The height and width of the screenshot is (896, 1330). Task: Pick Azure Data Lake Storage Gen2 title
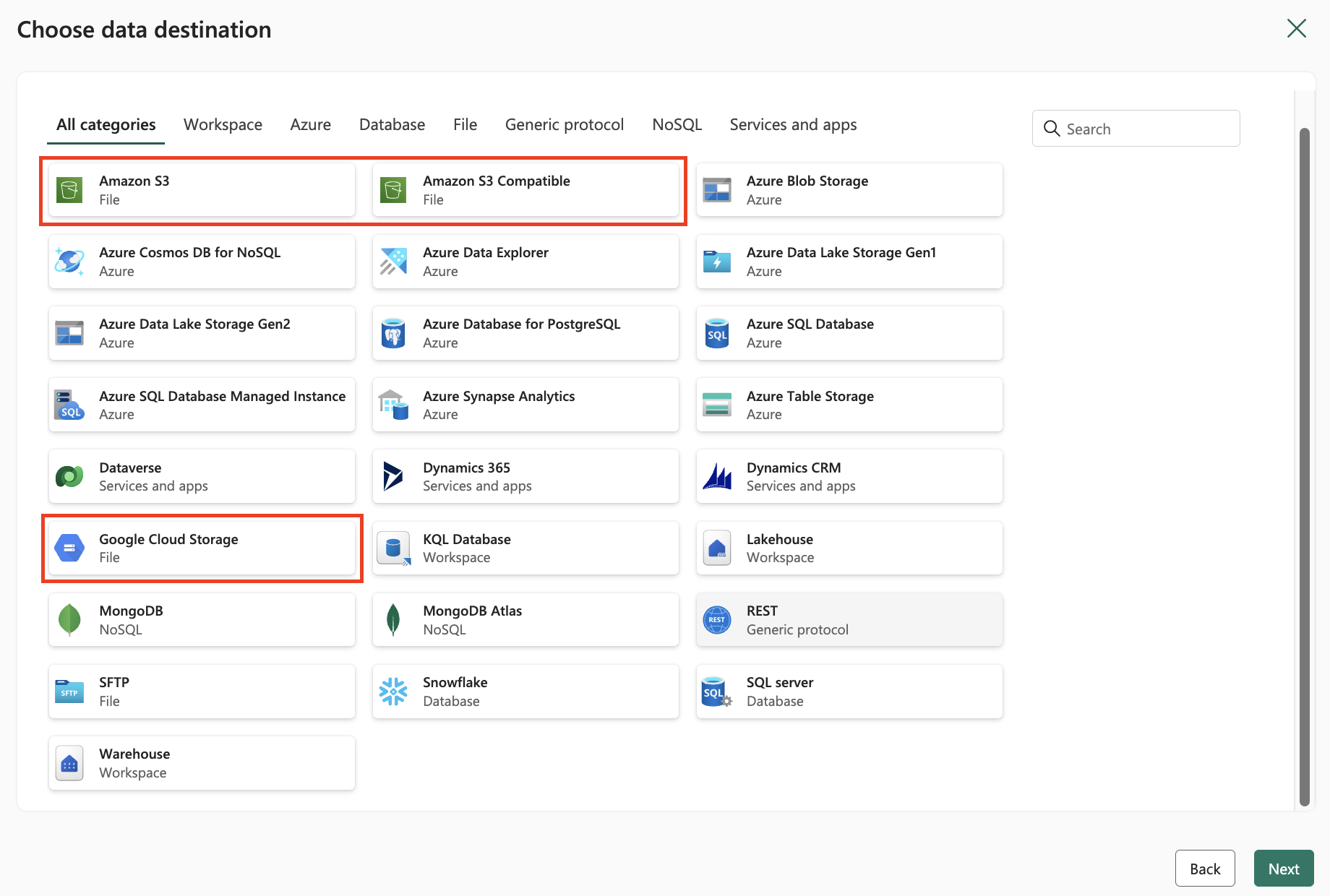(x=195, y=324)
